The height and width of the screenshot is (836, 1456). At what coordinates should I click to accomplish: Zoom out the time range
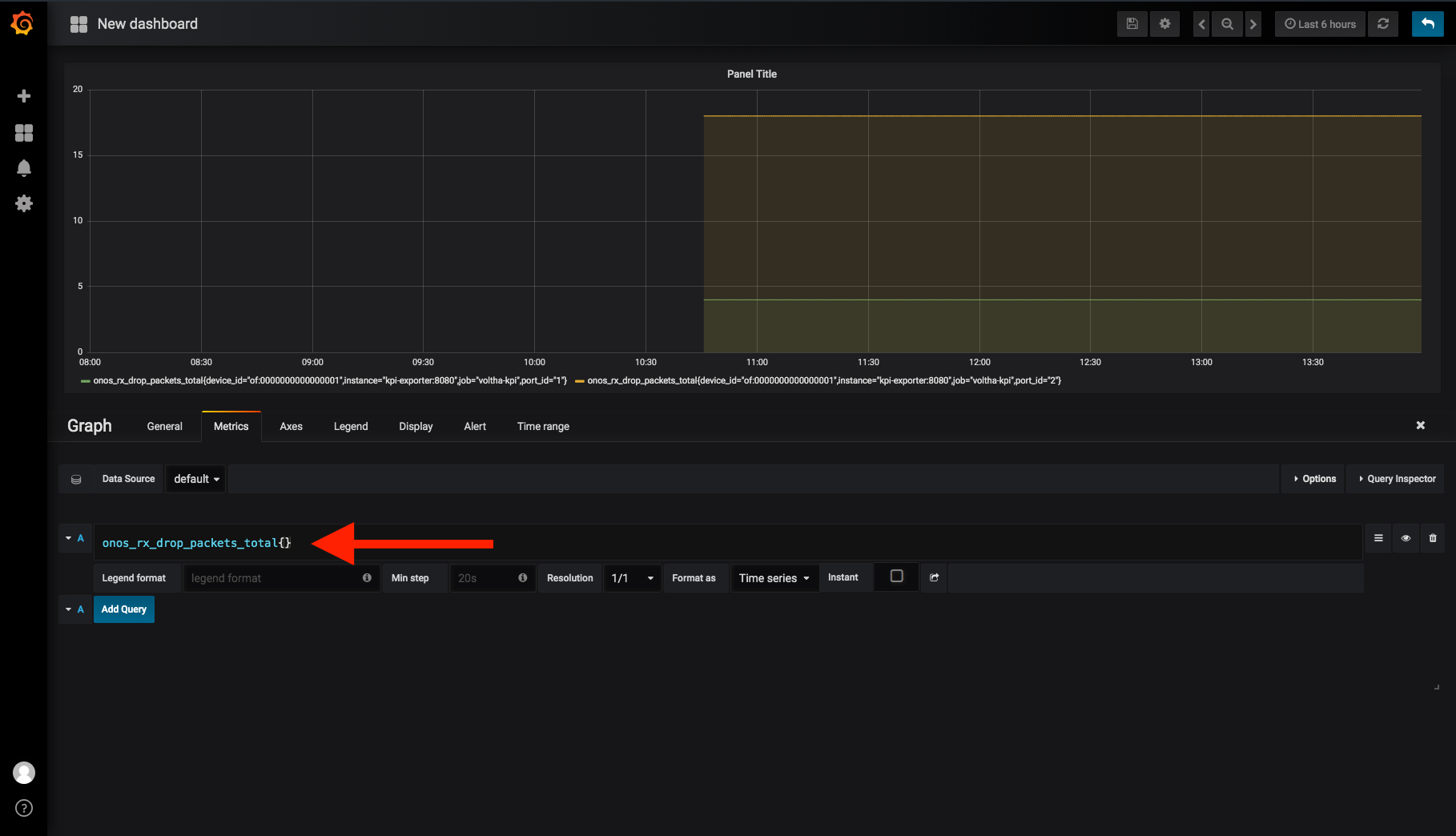coord(1227,24)
